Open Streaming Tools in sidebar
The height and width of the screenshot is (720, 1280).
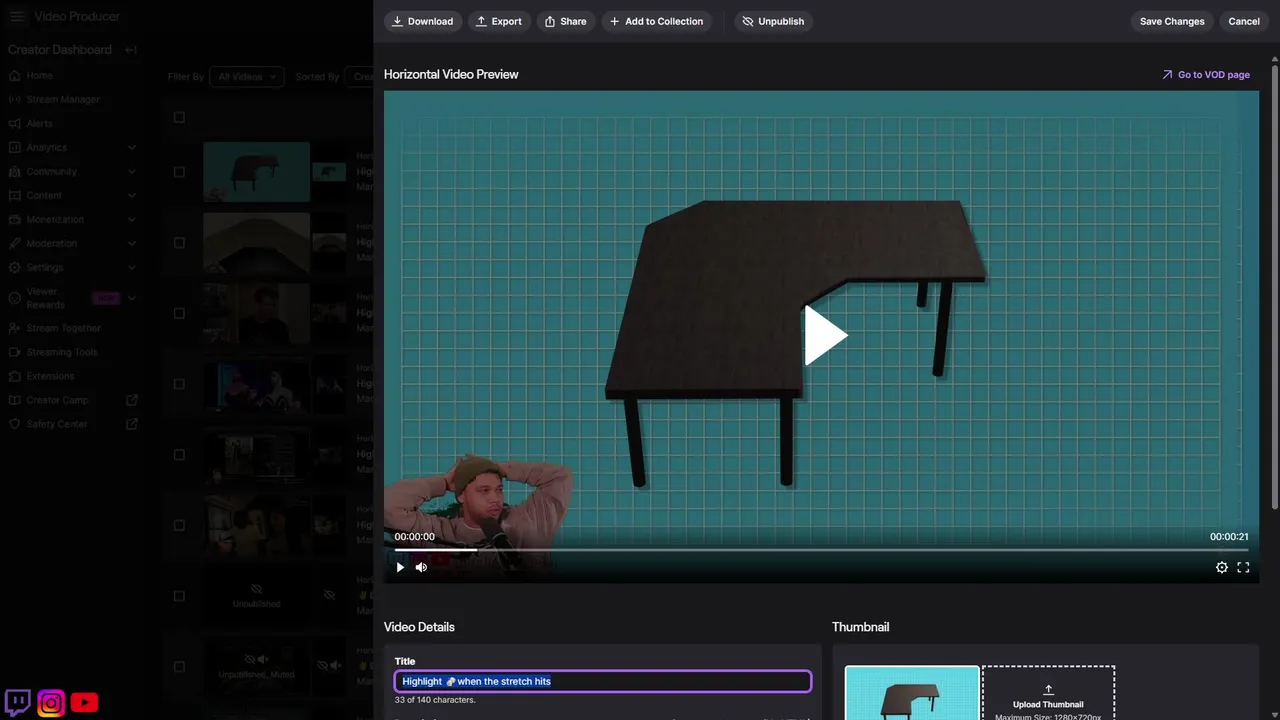point(62,352)
